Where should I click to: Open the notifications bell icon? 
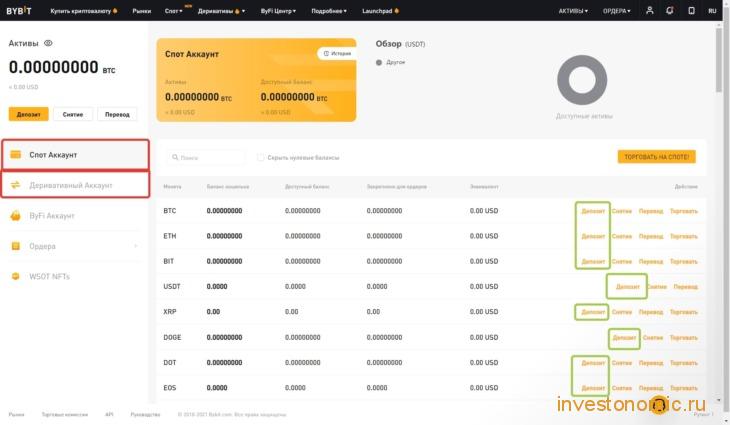pos(669,10)
